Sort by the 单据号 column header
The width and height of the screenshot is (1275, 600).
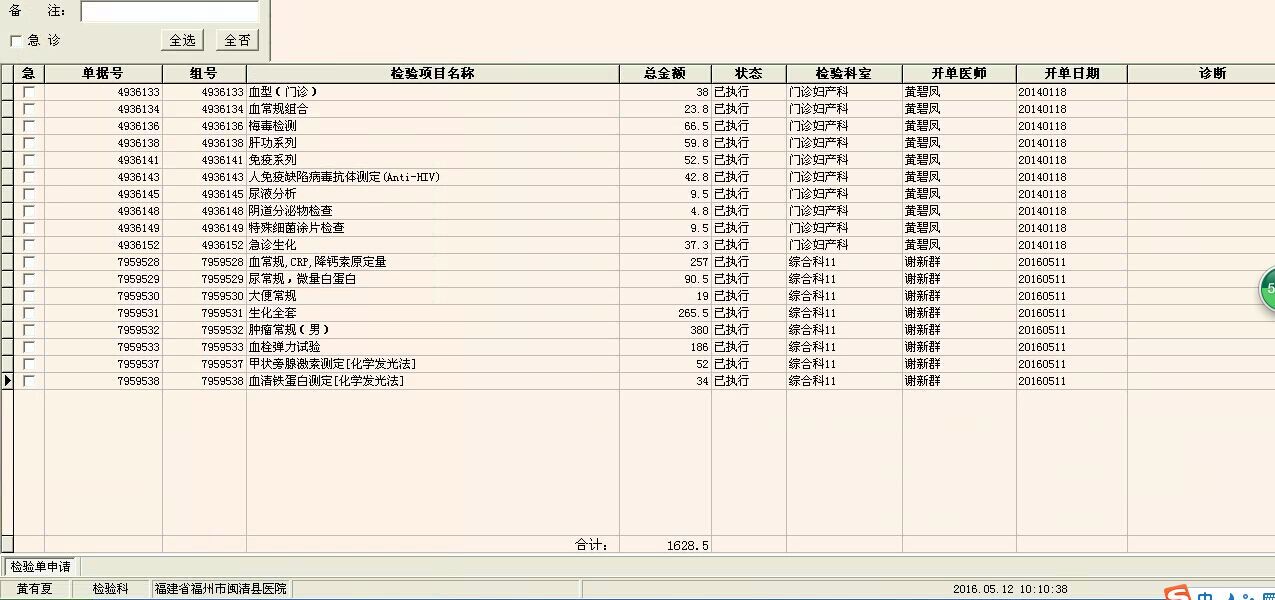pyautogui.click(x=103, y=74)
